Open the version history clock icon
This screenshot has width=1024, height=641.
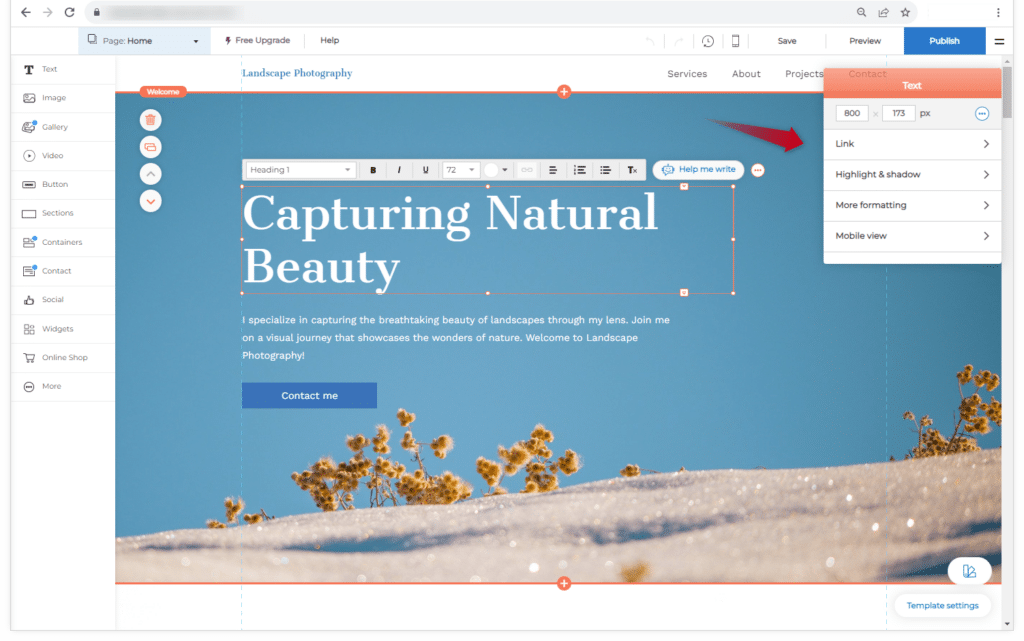pos(707,41)
